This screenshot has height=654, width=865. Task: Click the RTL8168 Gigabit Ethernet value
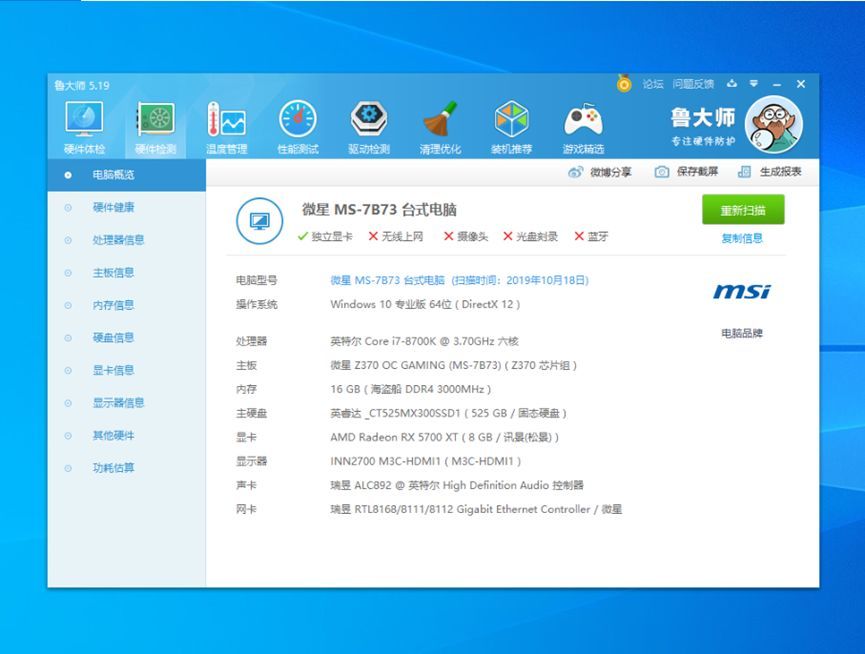point(476,509)
